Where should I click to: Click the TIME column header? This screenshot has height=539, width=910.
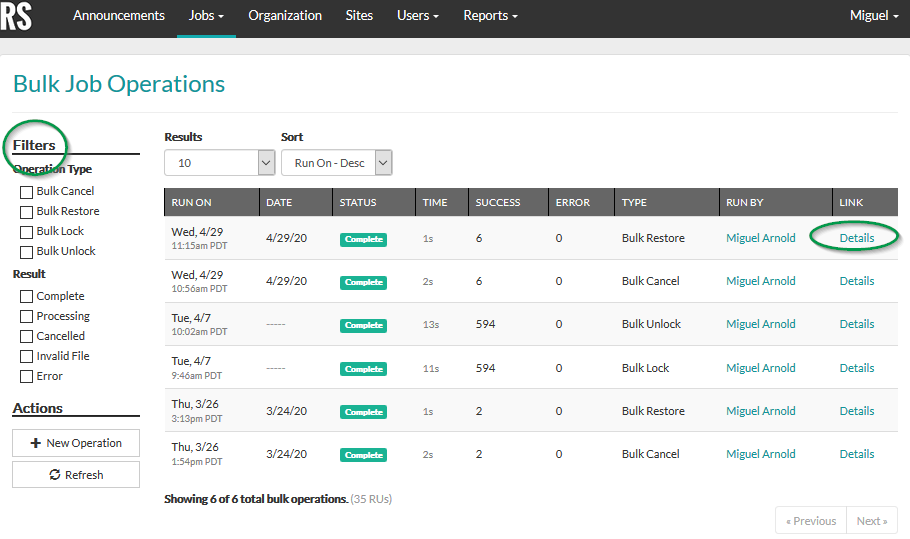point(442,202)
